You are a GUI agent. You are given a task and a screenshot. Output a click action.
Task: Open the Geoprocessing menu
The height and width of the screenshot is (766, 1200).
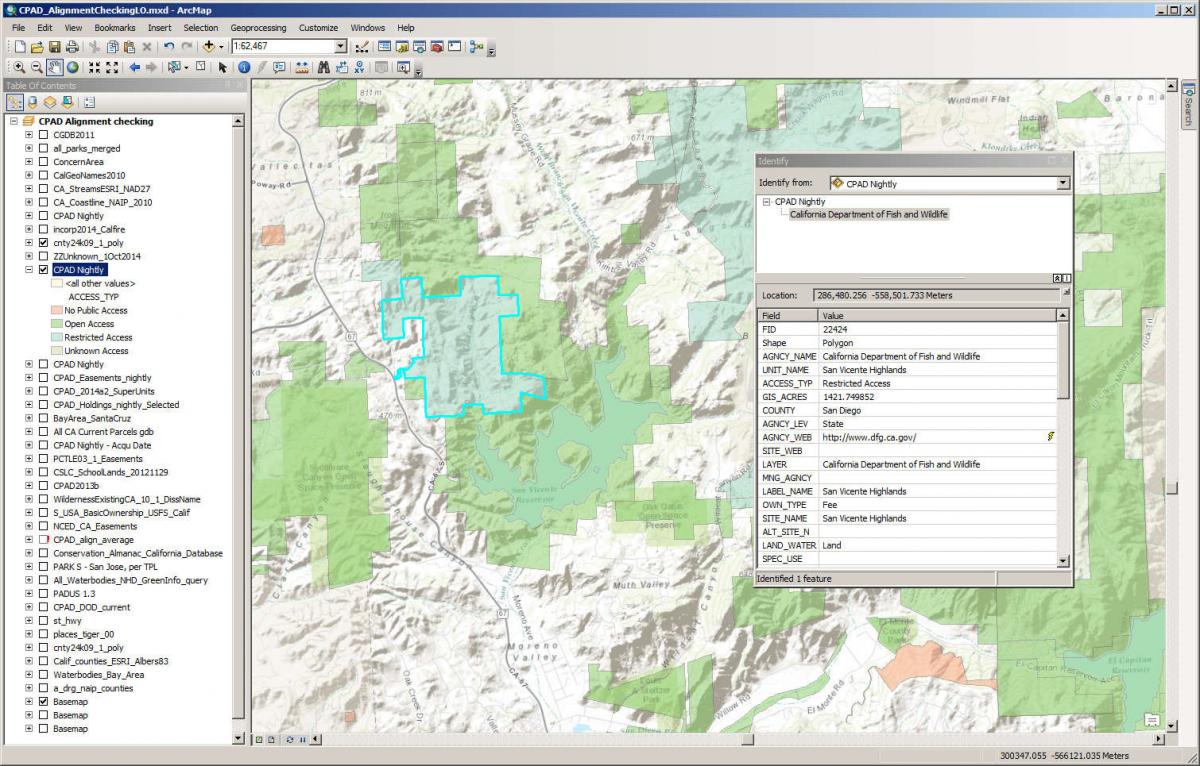click(x=259, y=28)
